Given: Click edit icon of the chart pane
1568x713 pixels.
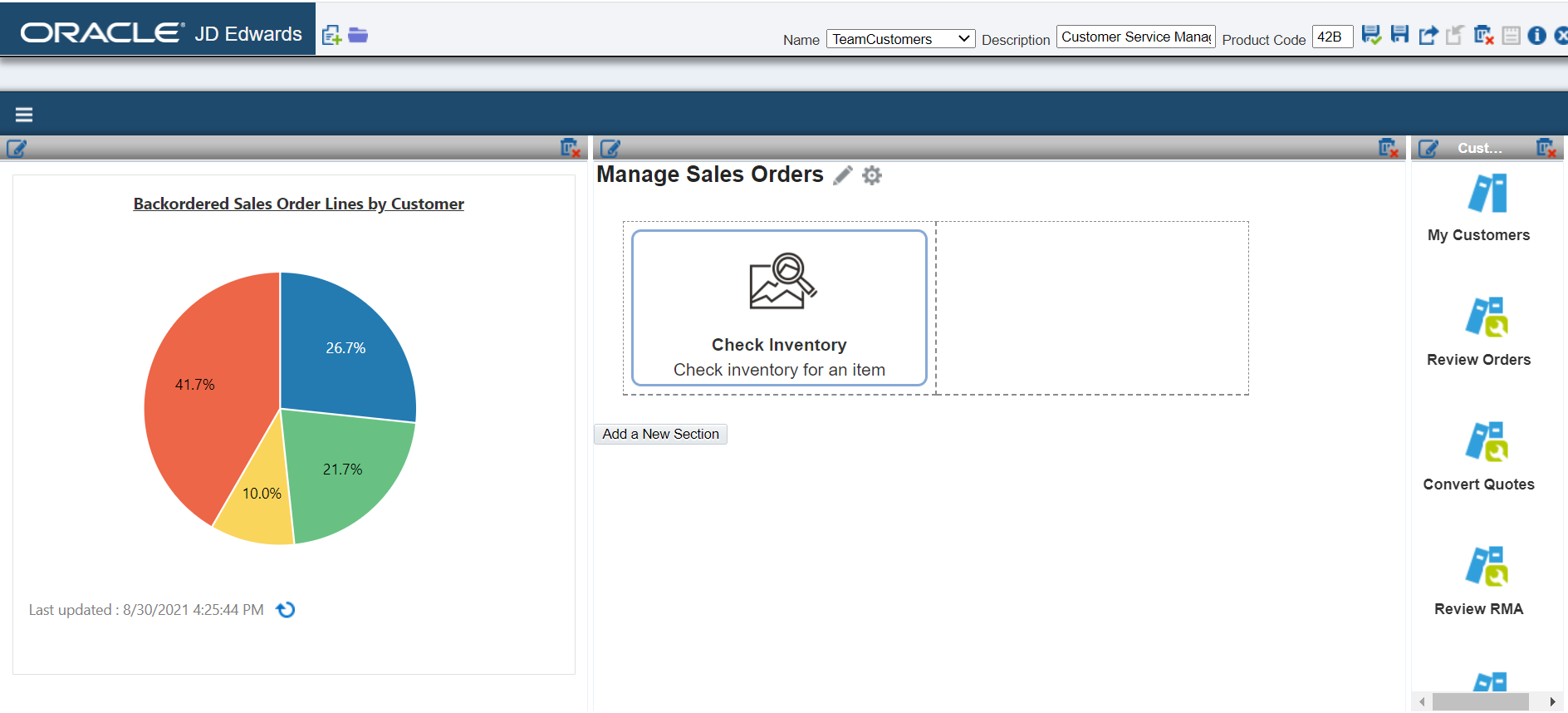Looking at the screenshot, I should [x=17, y=149].
